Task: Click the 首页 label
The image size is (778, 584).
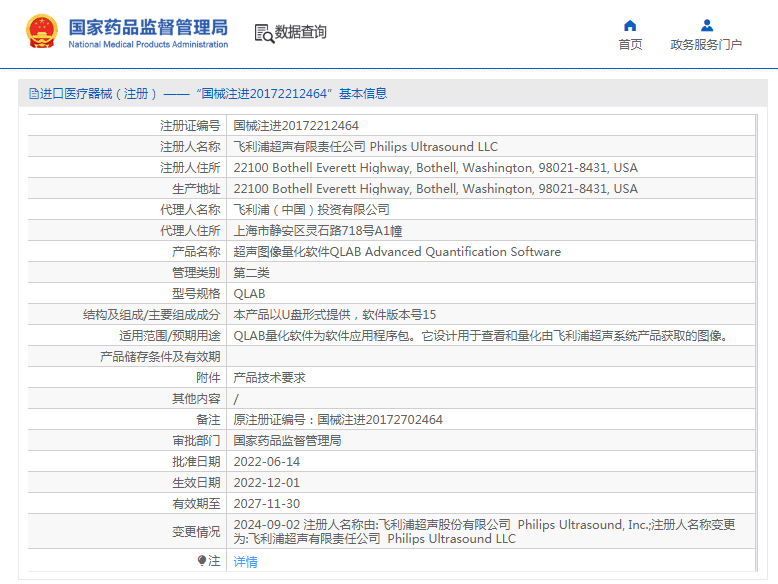Action: click(x=630, y=45)
